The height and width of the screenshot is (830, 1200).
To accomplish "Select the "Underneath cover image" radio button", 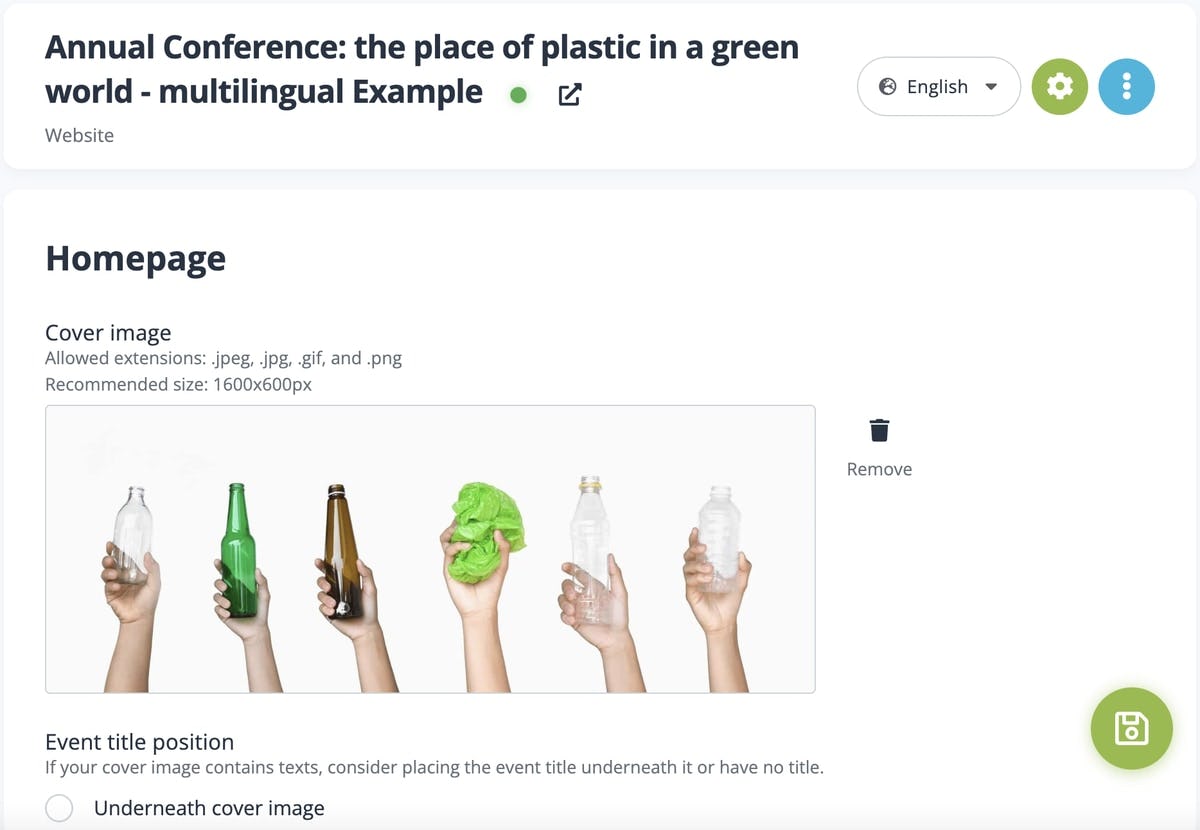I will coord(59,808).
